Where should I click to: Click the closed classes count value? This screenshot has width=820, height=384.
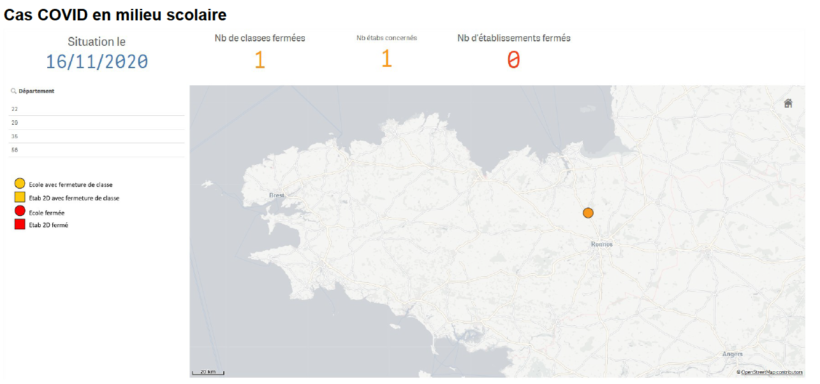coord(260,61)
